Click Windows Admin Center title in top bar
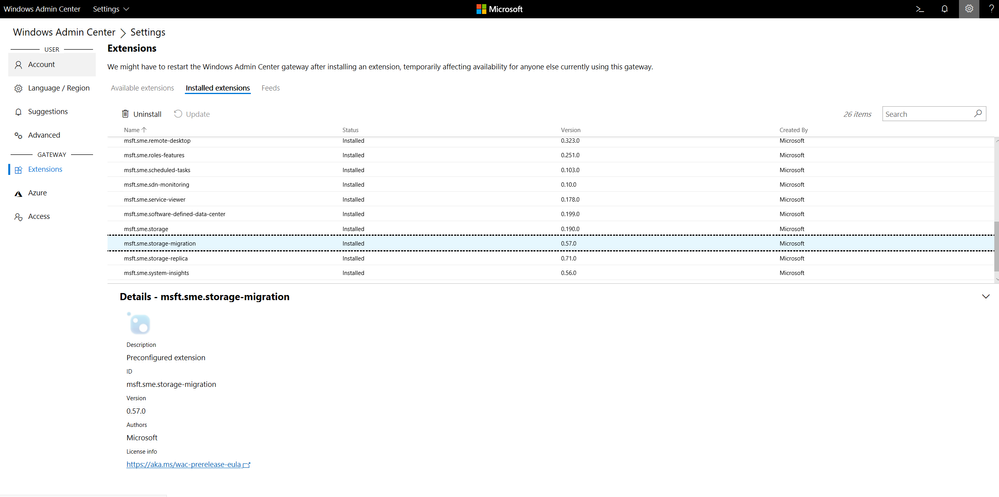This screenshot has height=497, width=999. 42,9
